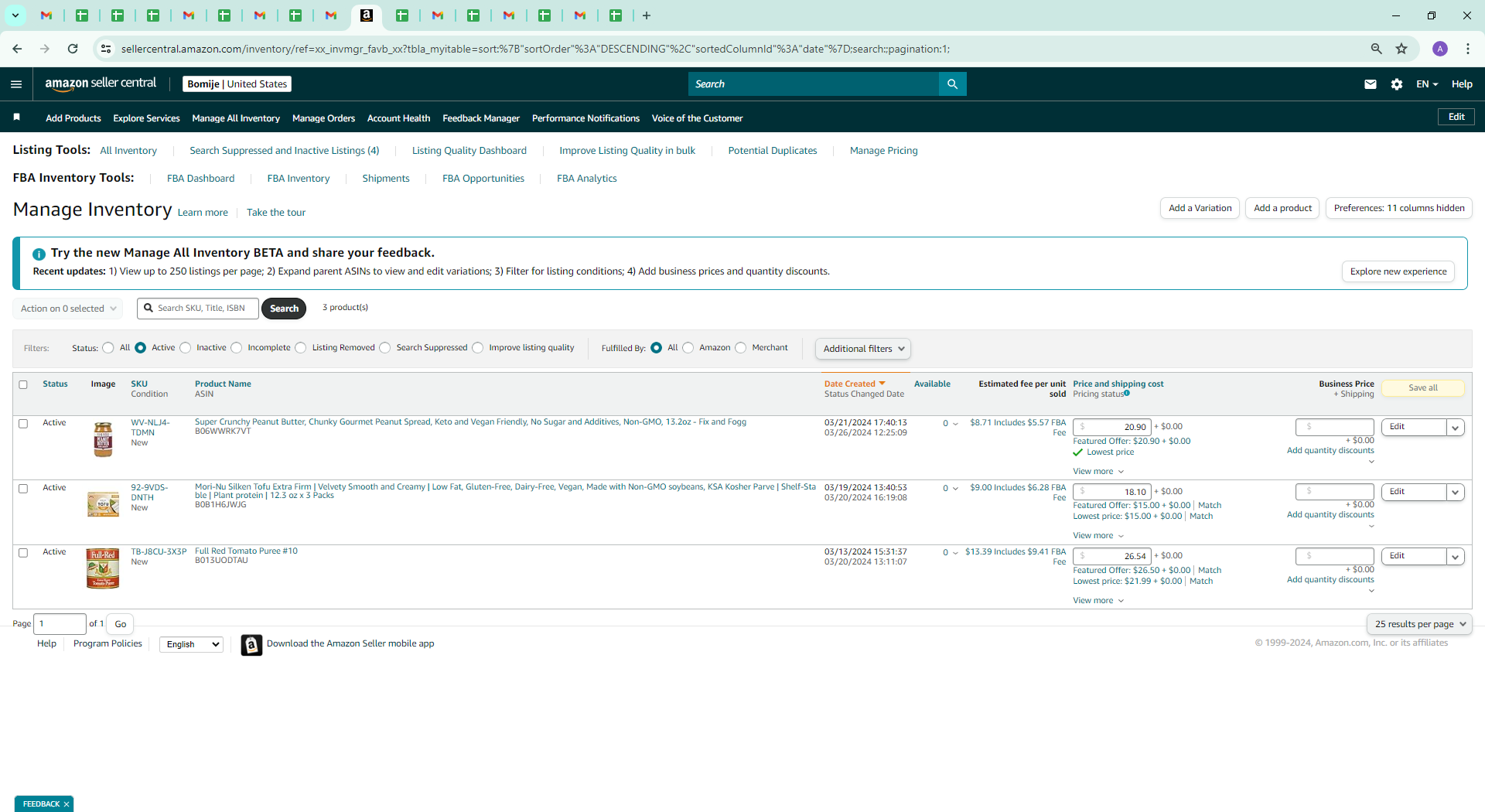The width and height of the screenshot is (1485, 812).
Task: Click the Add a Variation button
Action: coord(1200,208)
